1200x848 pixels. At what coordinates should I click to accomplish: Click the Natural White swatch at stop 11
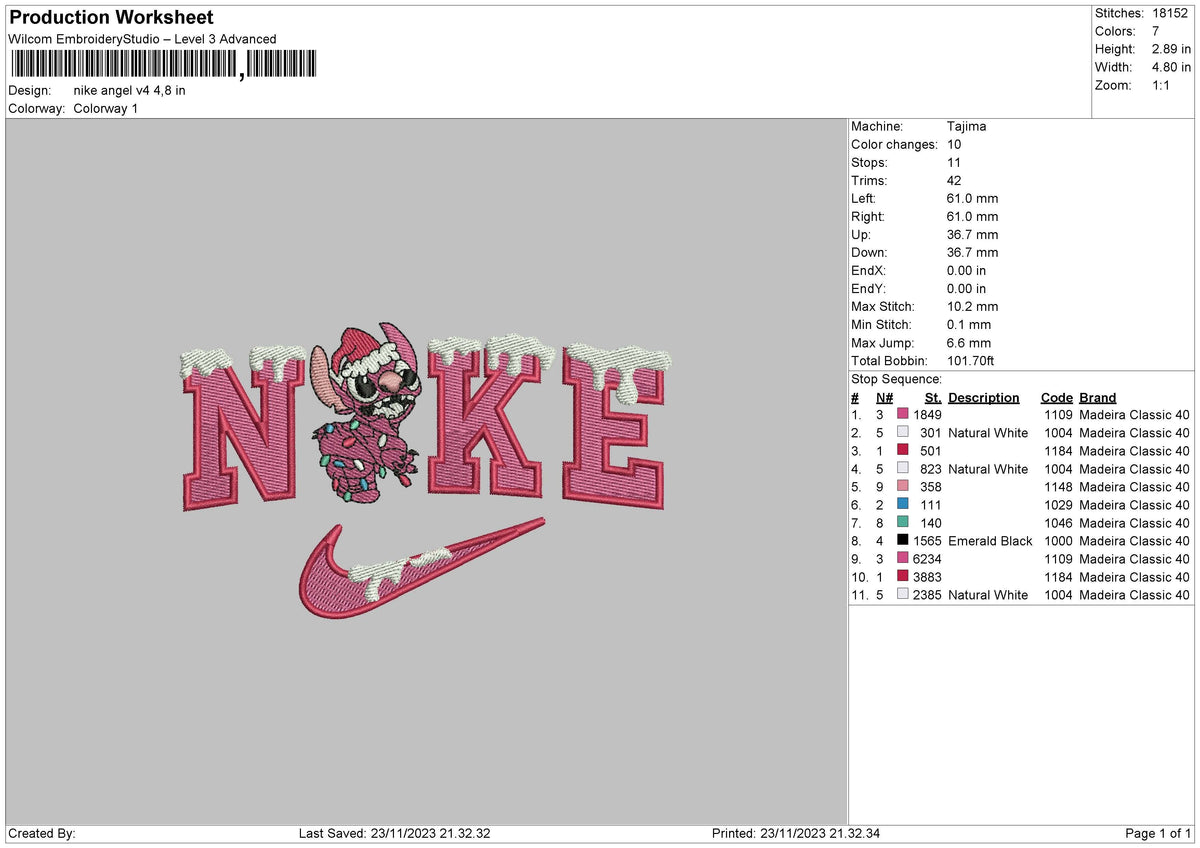pos(903,595)
